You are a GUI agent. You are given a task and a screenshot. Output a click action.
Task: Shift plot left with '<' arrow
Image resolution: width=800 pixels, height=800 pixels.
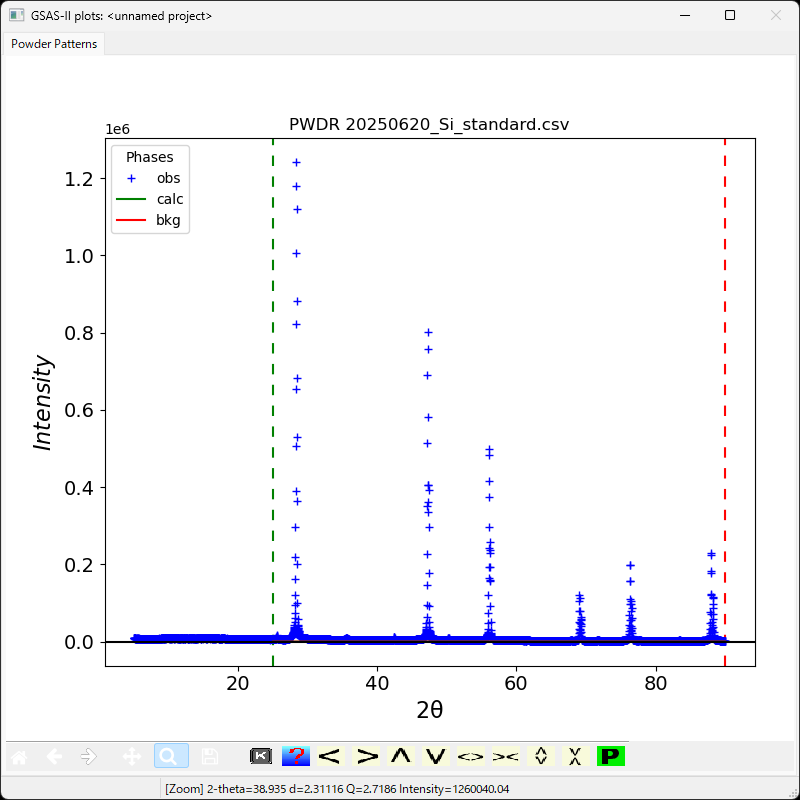click(x=330, y=756)
